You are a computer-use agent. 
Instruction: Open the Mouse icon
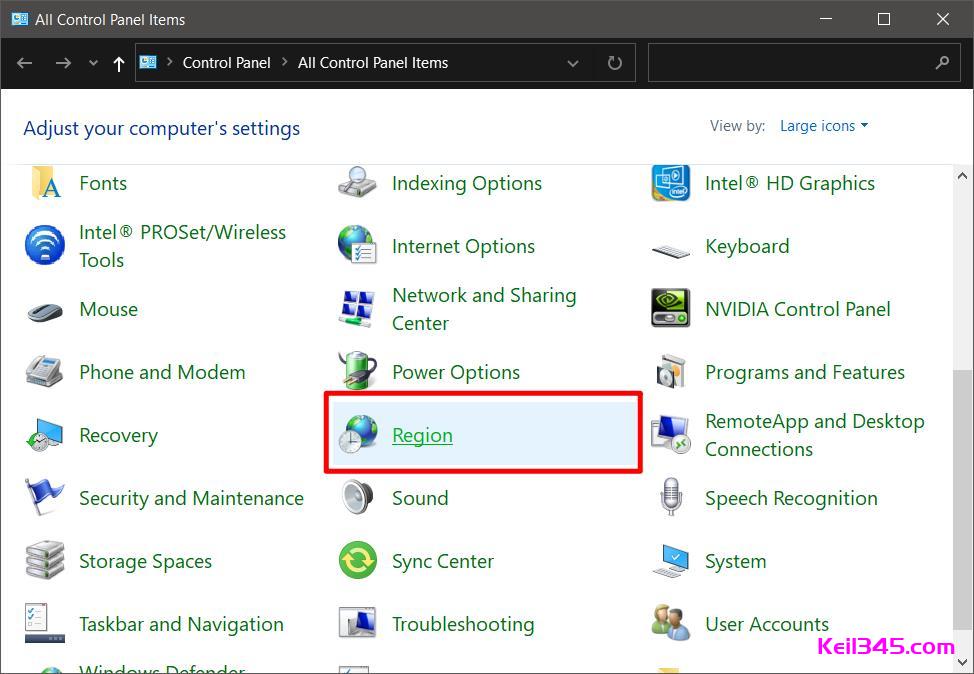click(44, 309)
